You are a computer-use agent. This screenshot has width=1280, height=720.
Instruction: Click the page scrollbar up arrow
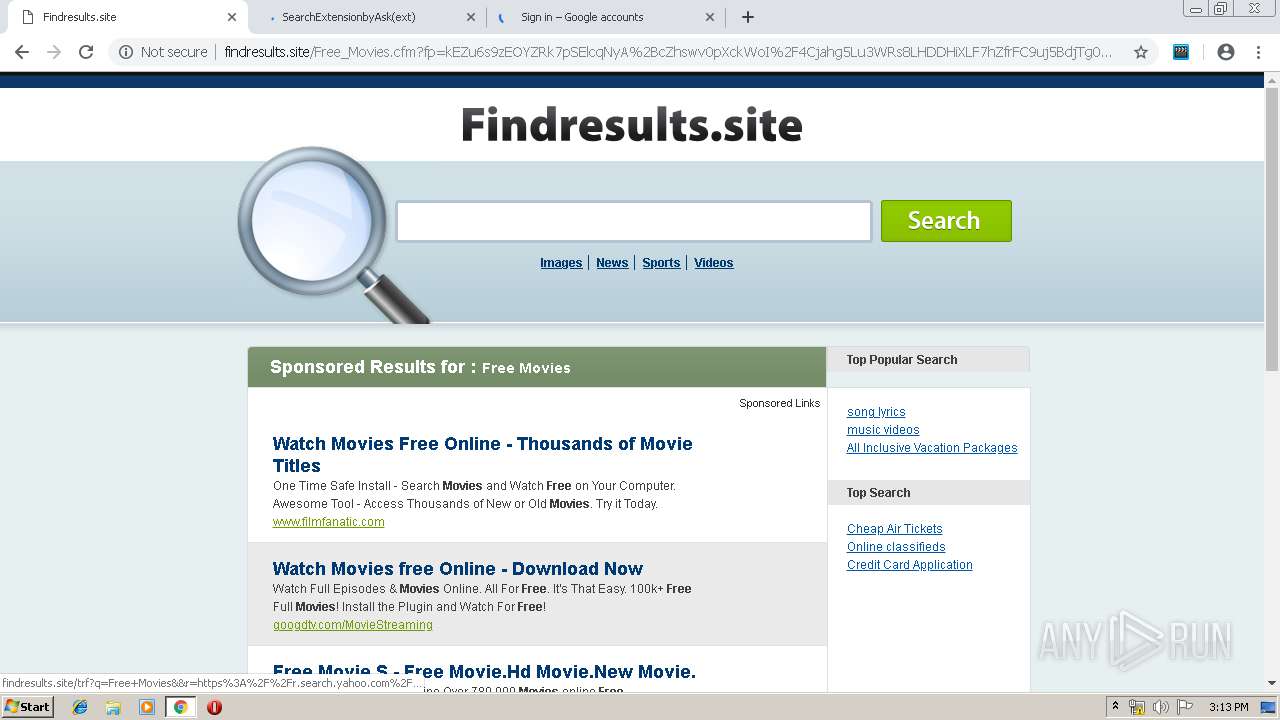[x=1272, y=81]
